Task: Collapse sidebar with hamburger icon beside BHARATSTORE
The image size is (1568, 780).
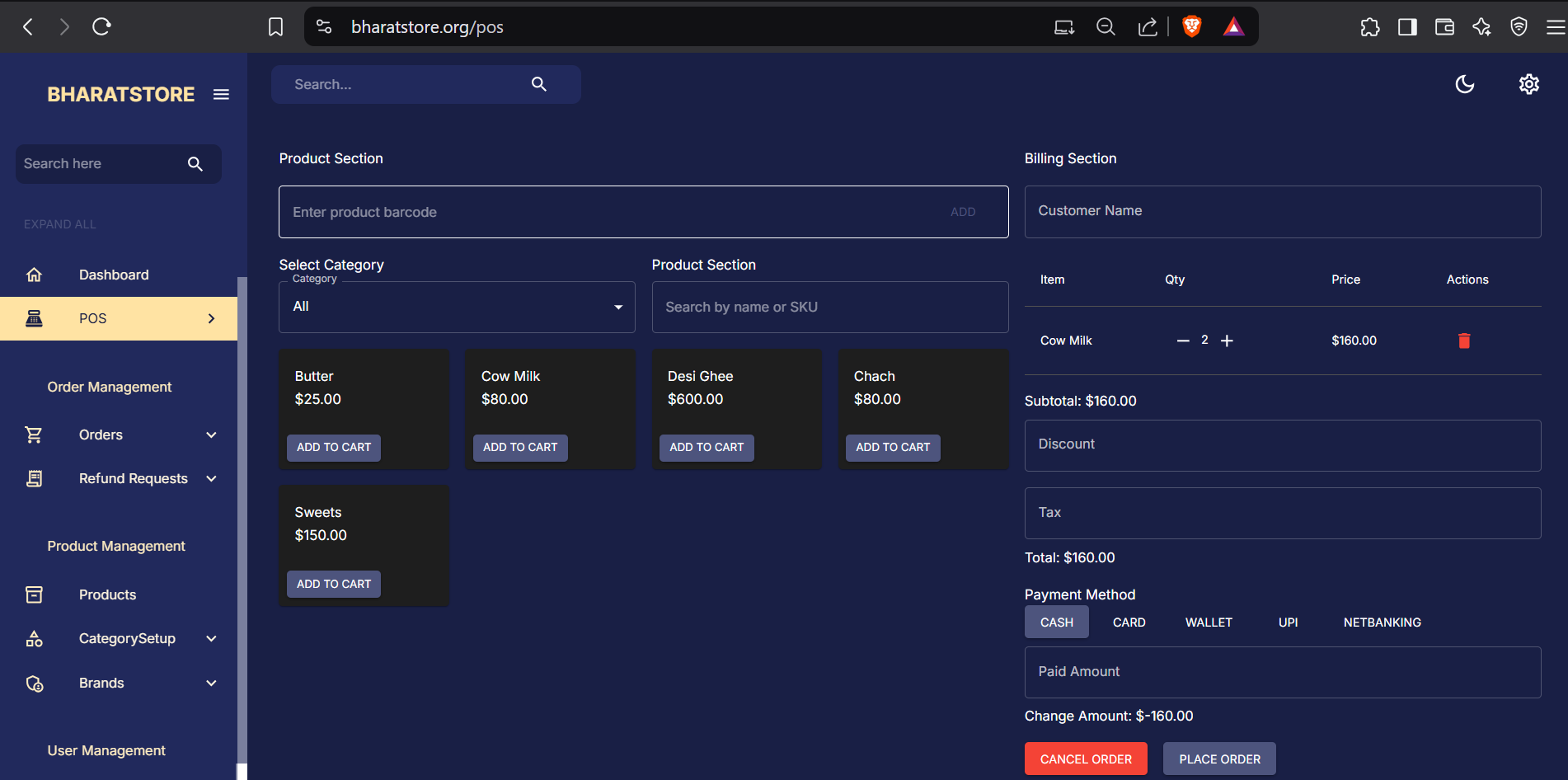Action: (x=221, y=94)
